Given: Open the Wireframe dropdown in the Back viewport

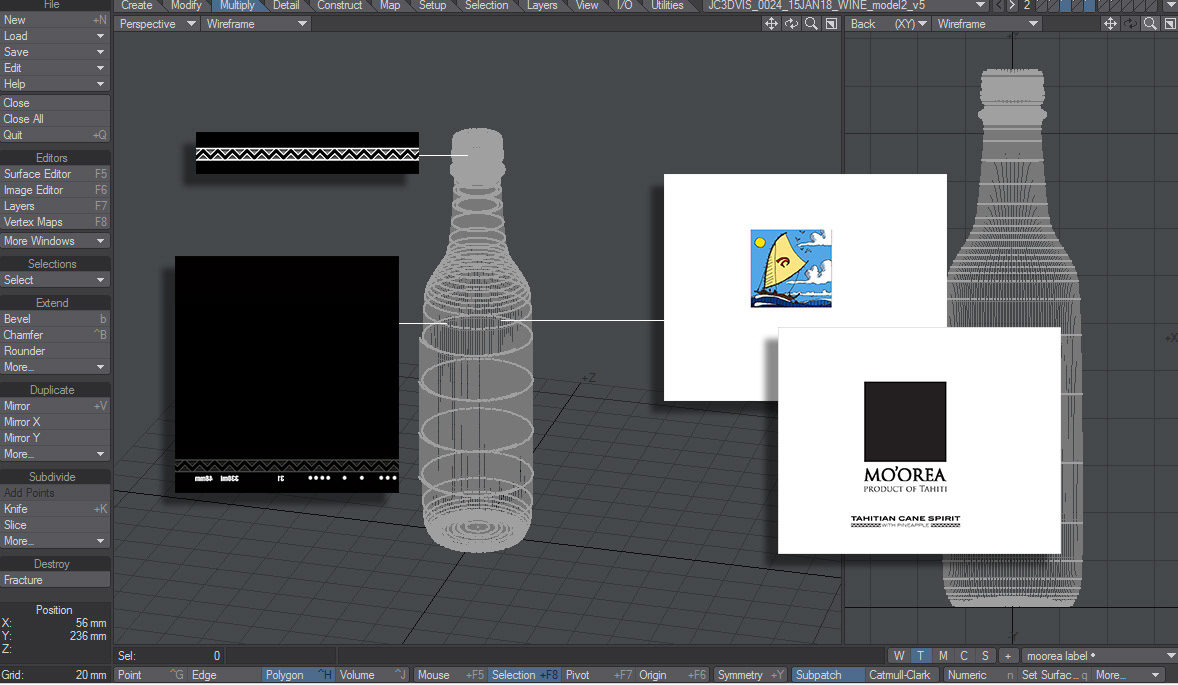Looking at the screenshot, I should tap(987, 24).
